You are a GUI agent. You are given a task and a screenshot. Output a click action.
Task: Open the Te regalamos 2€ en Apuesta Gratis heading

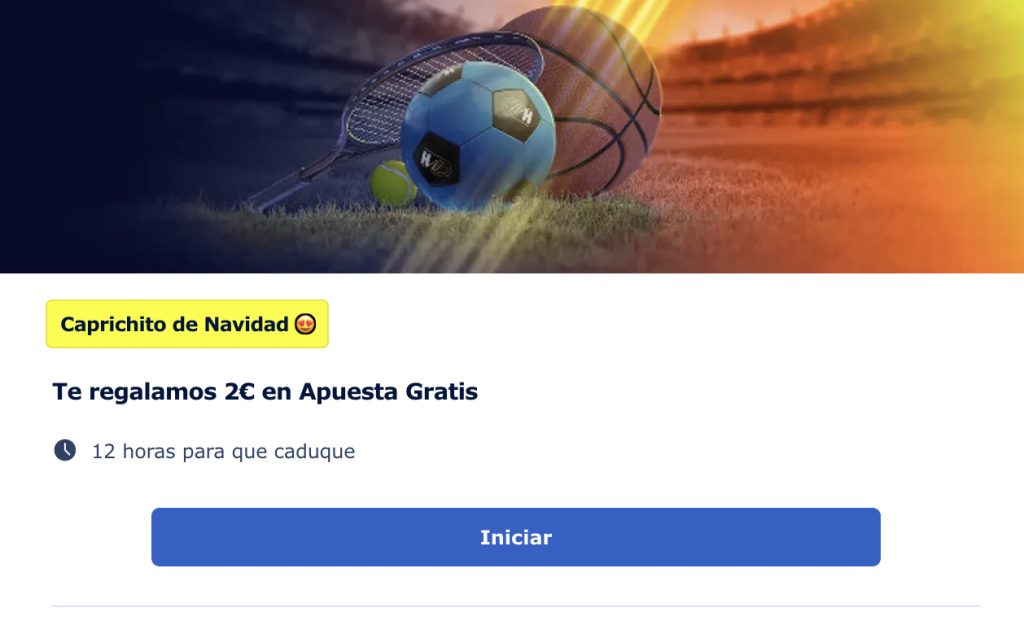point(265,391)
